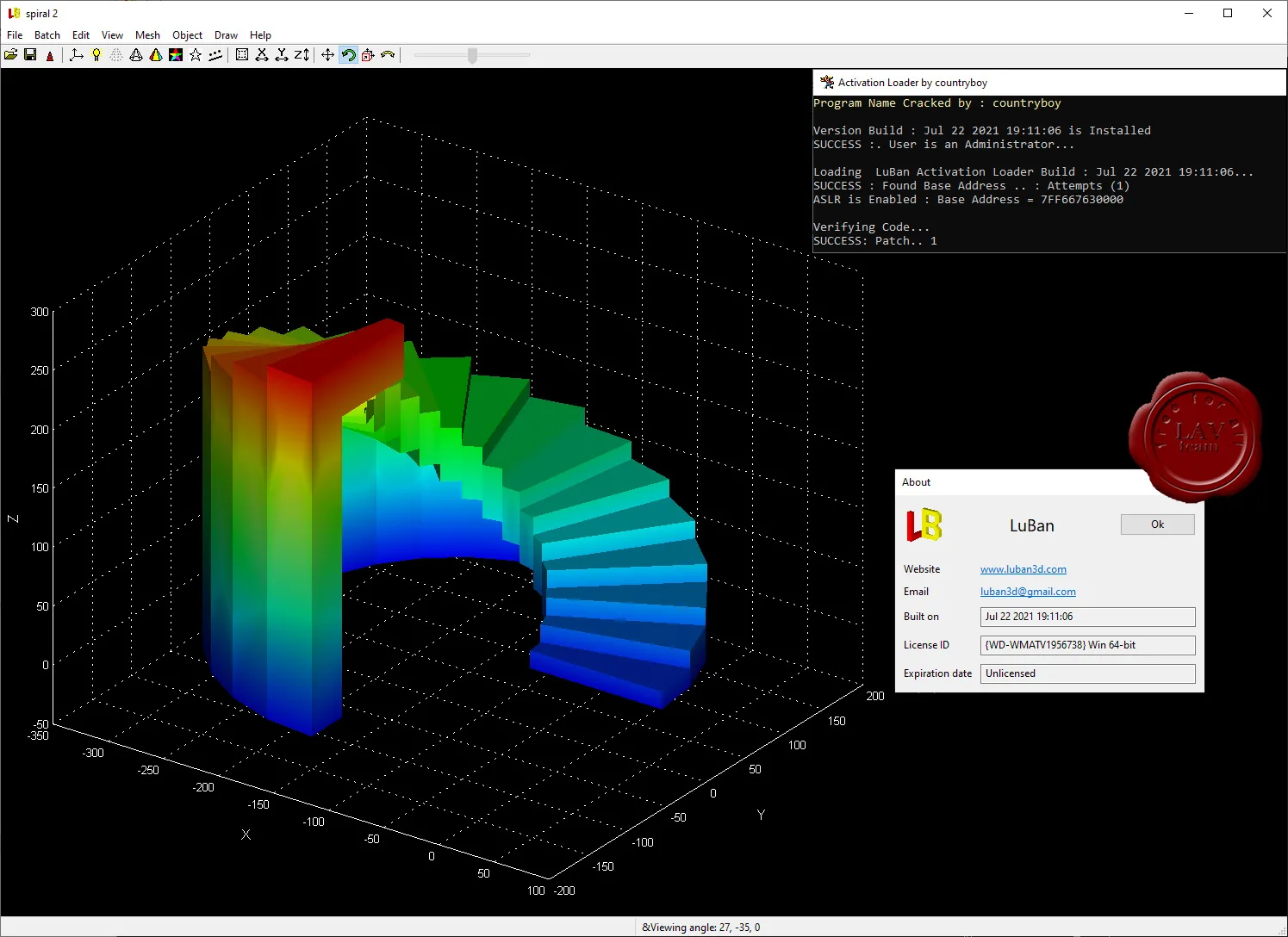The image size is (1288, 937).
Task: Toggle the axes display icon
Action: [x=77, y=55]
